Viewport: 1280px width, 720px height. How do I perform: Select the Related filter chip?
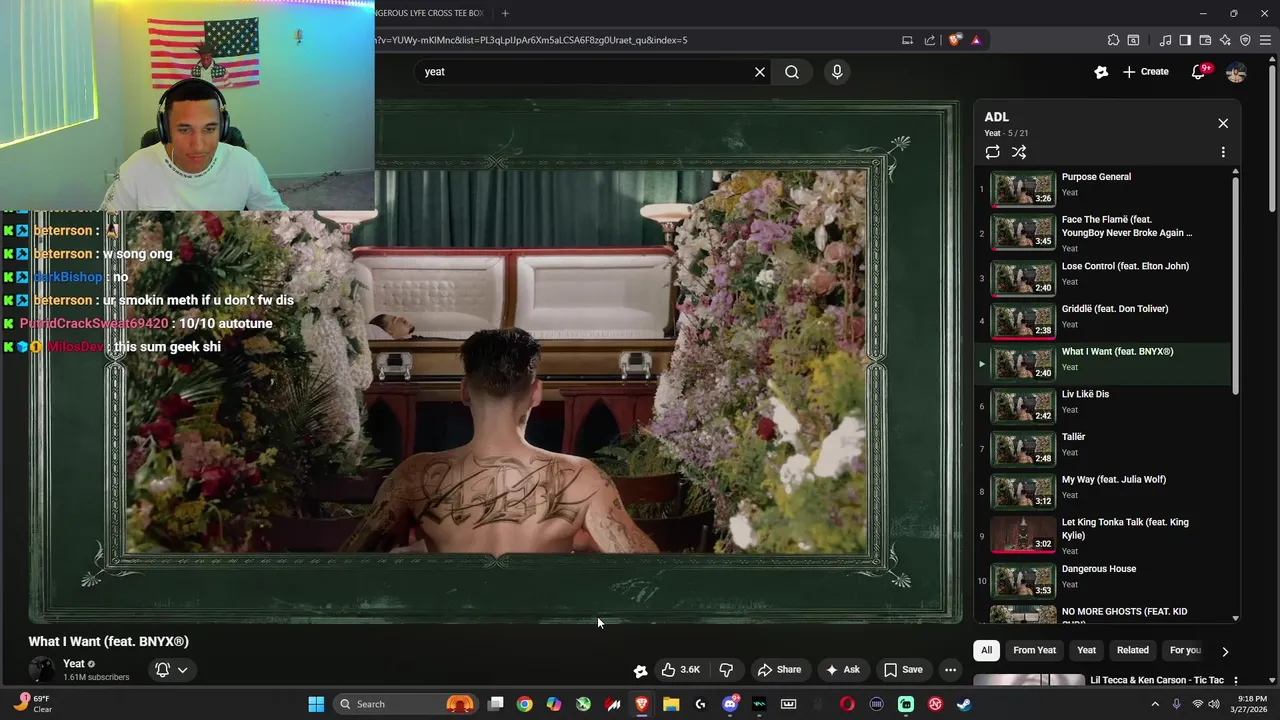[1133, 650]
